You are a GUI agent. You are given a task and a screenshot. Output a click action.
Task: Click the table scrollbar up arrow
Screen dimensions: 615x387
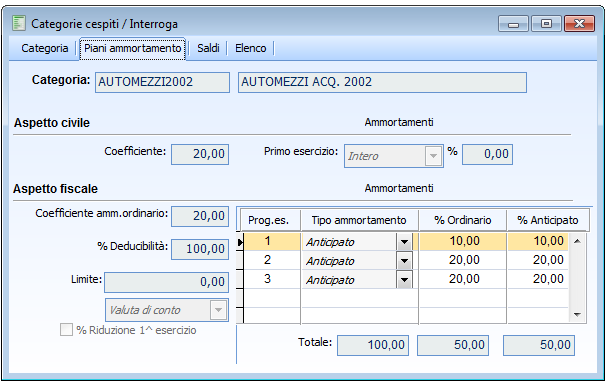(577, 241)
